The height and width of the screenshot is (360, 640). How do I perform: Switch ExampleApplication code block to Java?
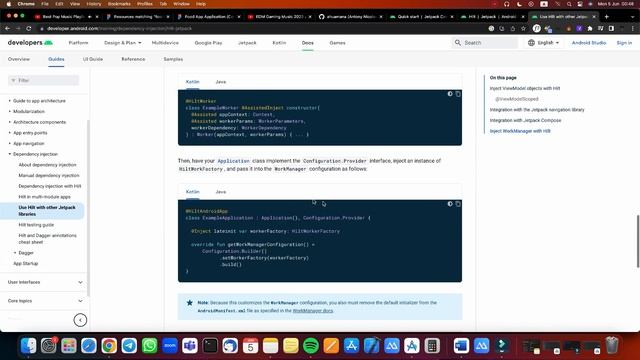(220, 192)
